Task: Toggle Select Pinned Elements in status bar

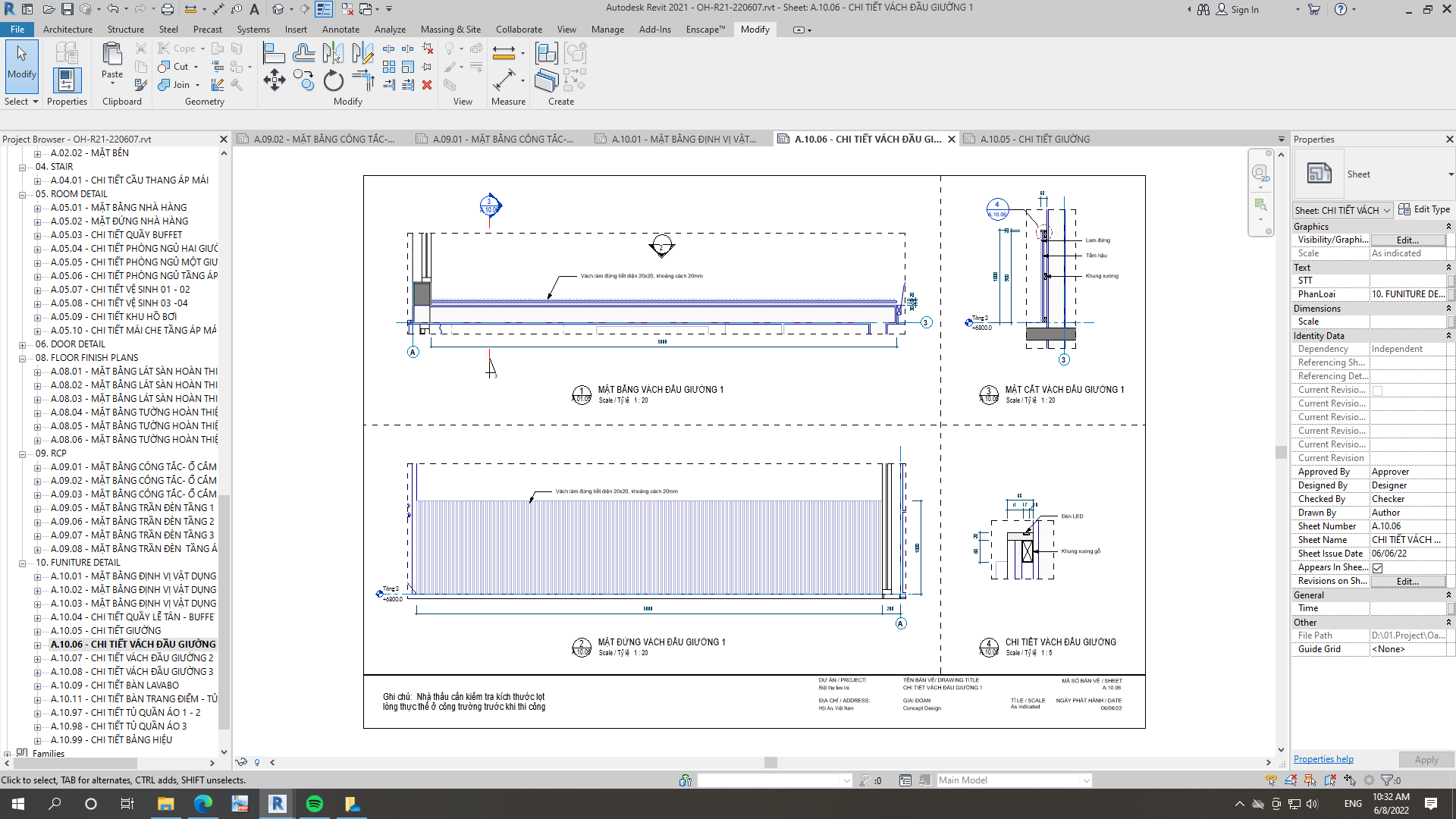Action: (x=1310, y=780)
